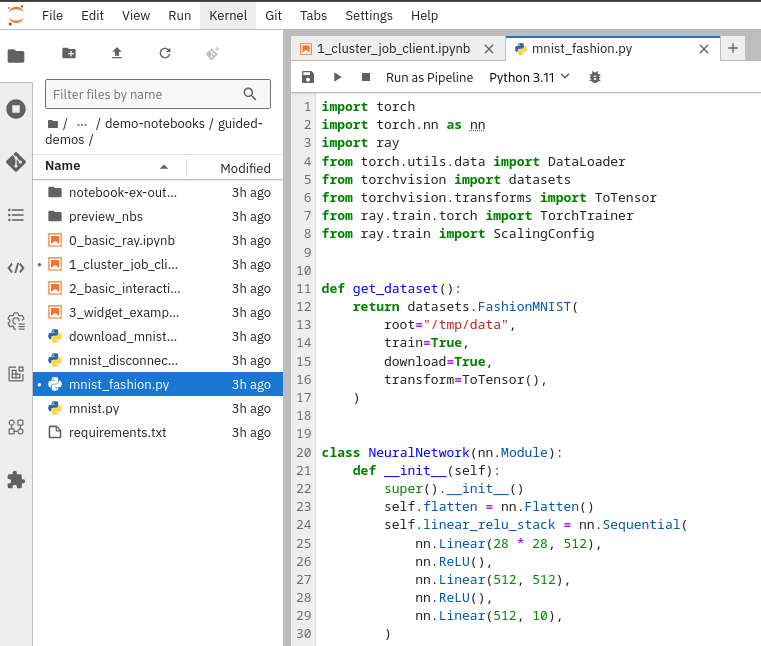This screenshot has height=646, width=761.
Task: Open the Python 3.11 kernel dropdown
Action: [x=529, y=77]
